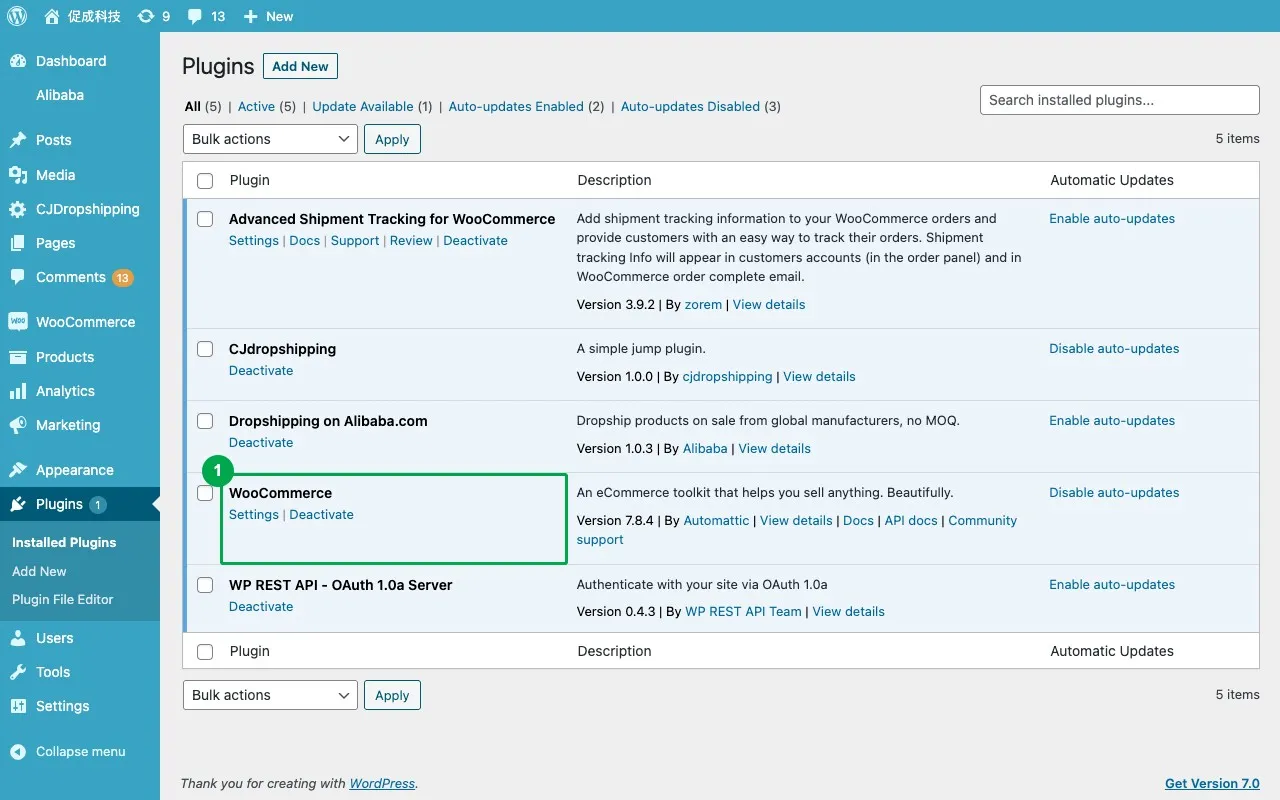The image size is (1280, 800).
Task: Click the Users person icon
Action: 18,638
